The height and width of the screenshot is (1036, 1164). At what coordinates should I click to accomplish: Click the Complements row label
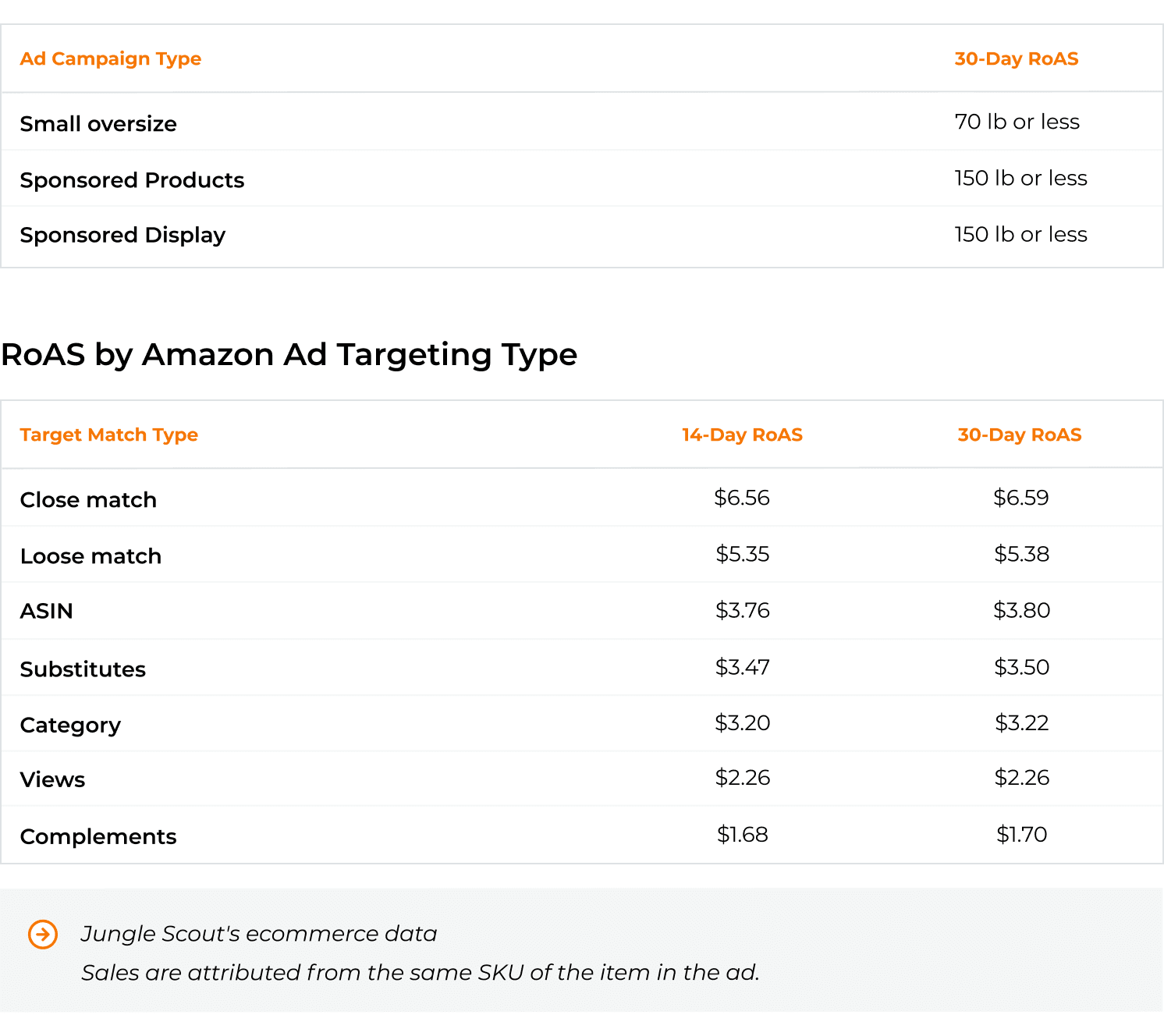[98, 837]
